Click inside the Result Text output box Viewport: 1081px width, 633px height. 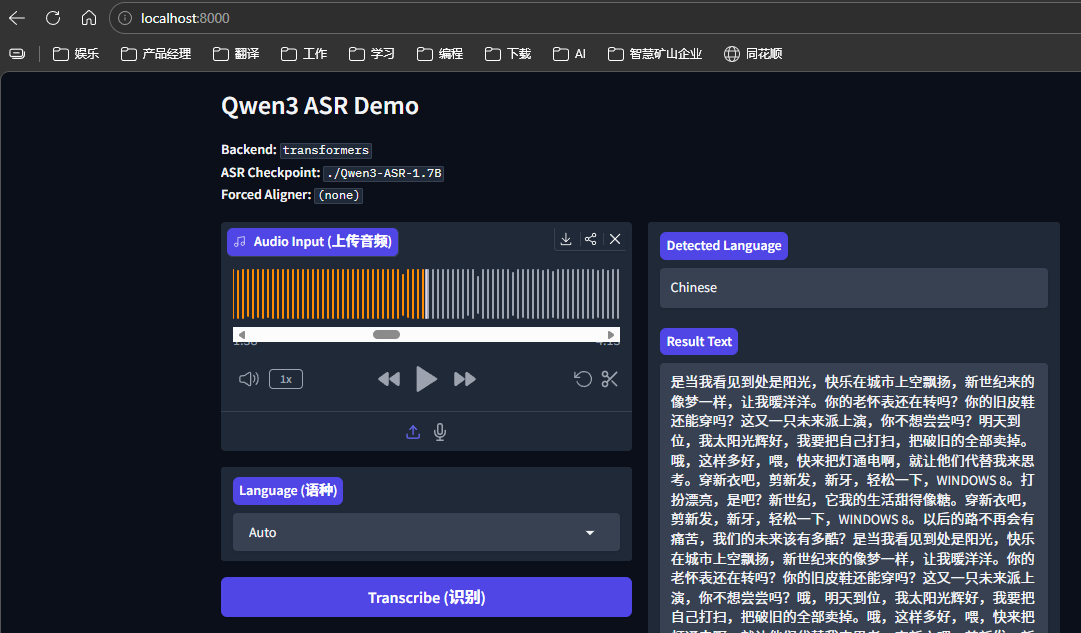pyautogui.click(x=853, y=498)
